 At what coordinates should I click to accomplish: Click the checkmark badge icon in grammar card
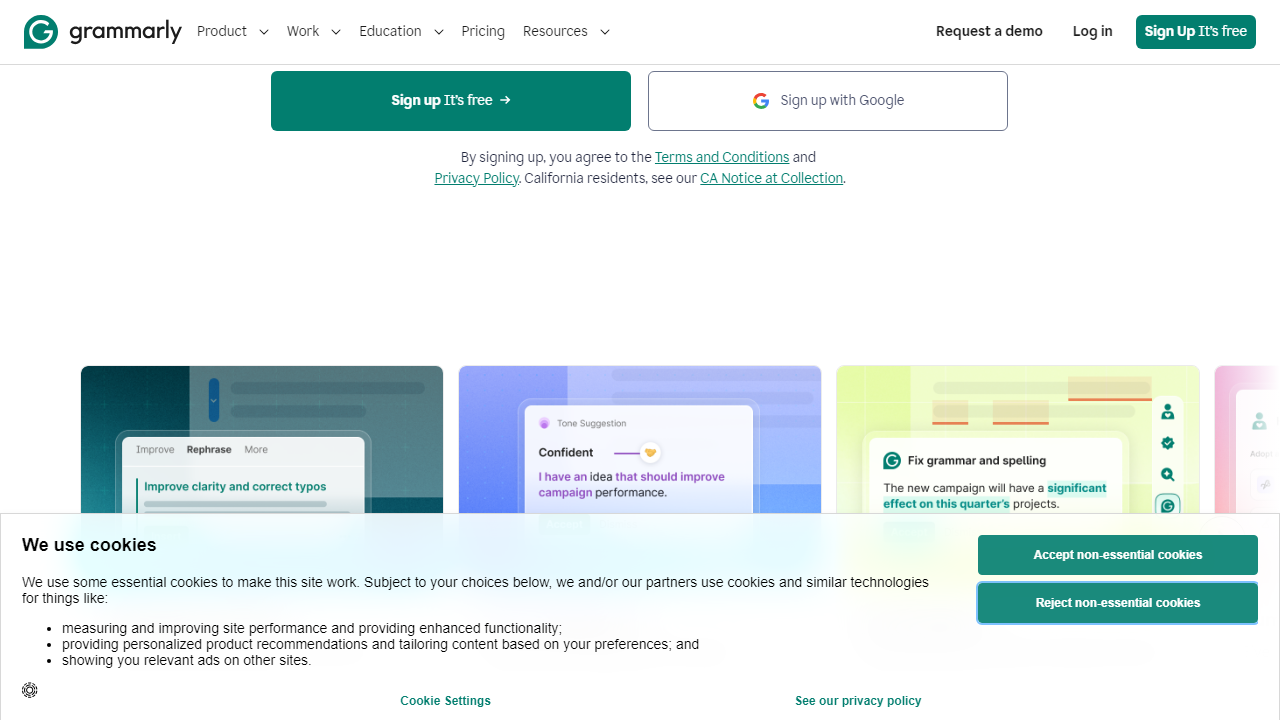tap(1167, 443)
